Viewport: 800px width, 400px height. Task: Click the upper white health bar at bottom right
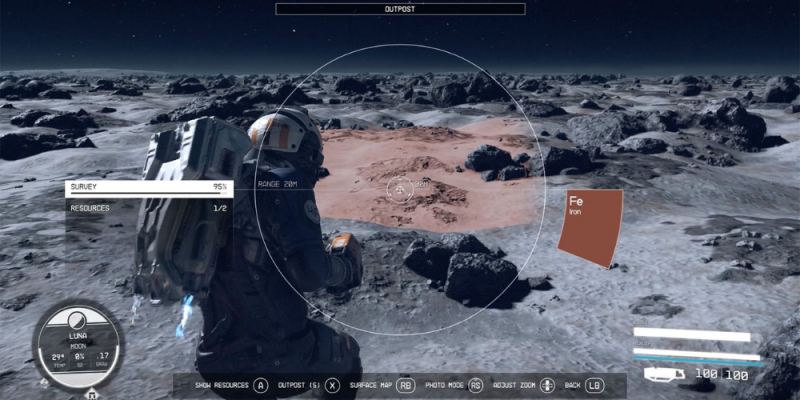(692, 336)
